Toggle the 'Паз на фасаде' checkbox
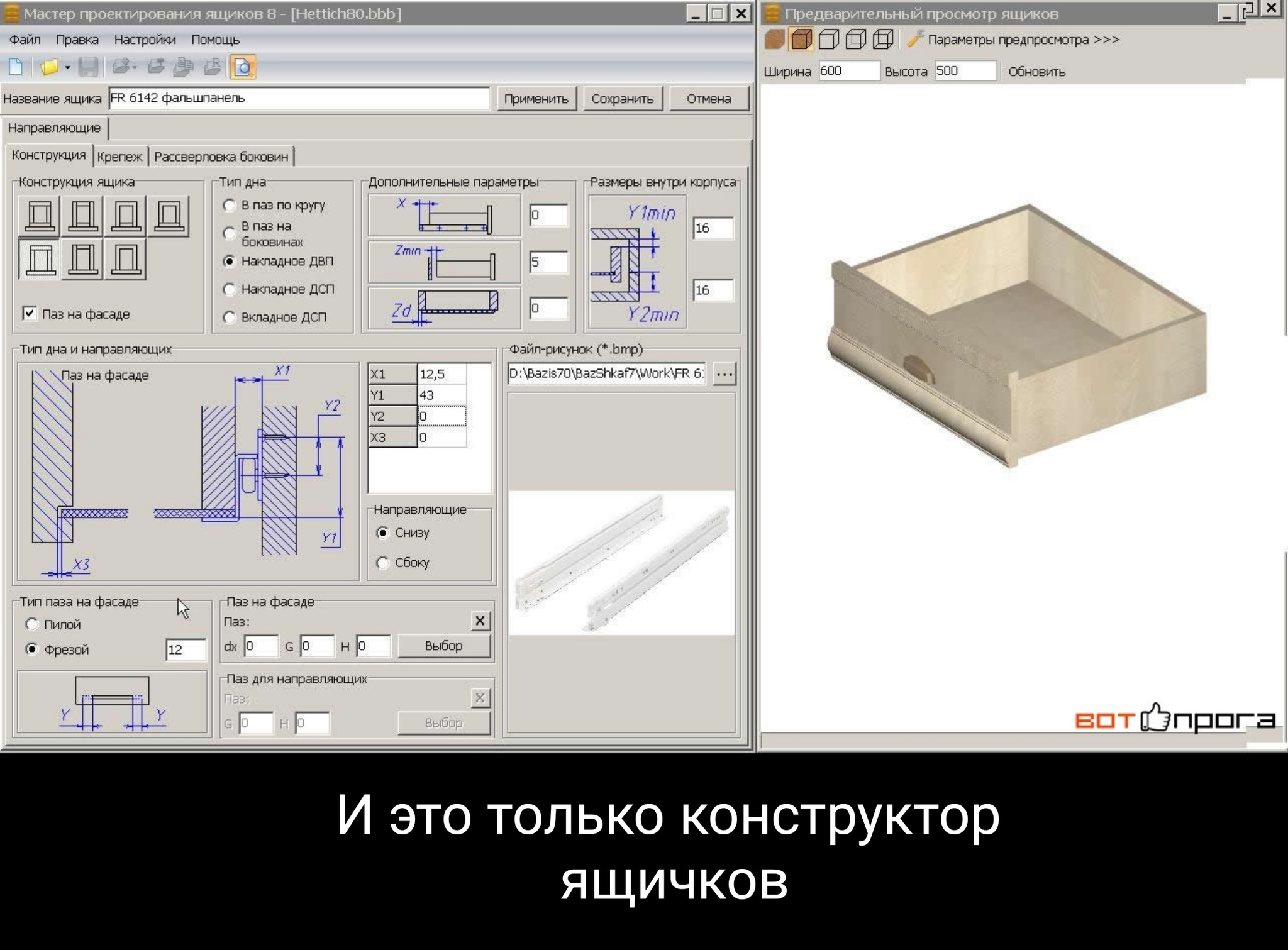This screenshot has width=1288, height=950. point(30,313)
